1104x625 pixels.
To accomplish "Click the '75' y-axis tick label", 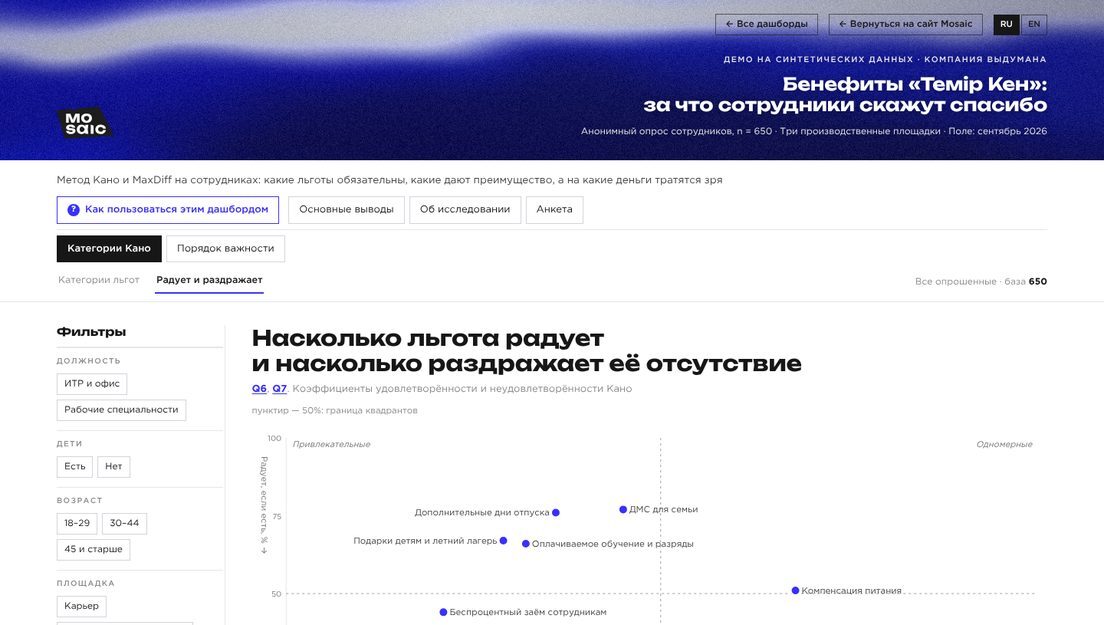I will pos(277,517).
